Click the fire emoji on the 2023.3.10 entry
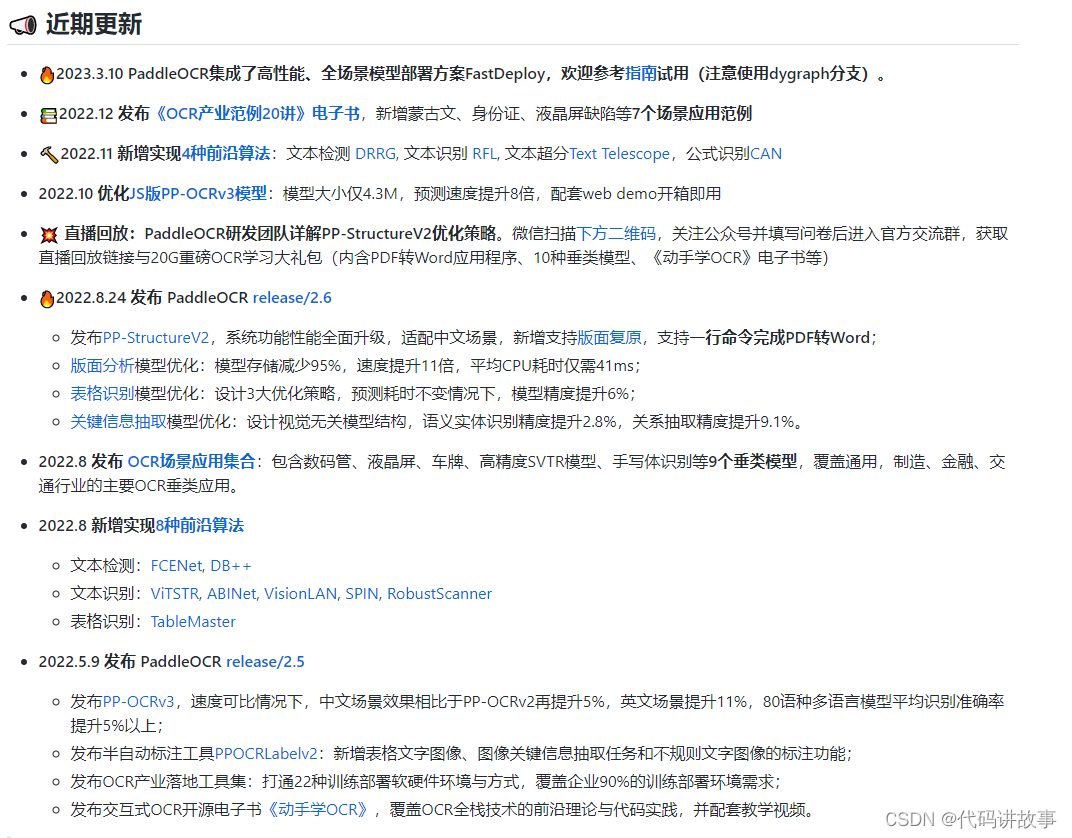 pyautogui.click(x=46, y=75)
